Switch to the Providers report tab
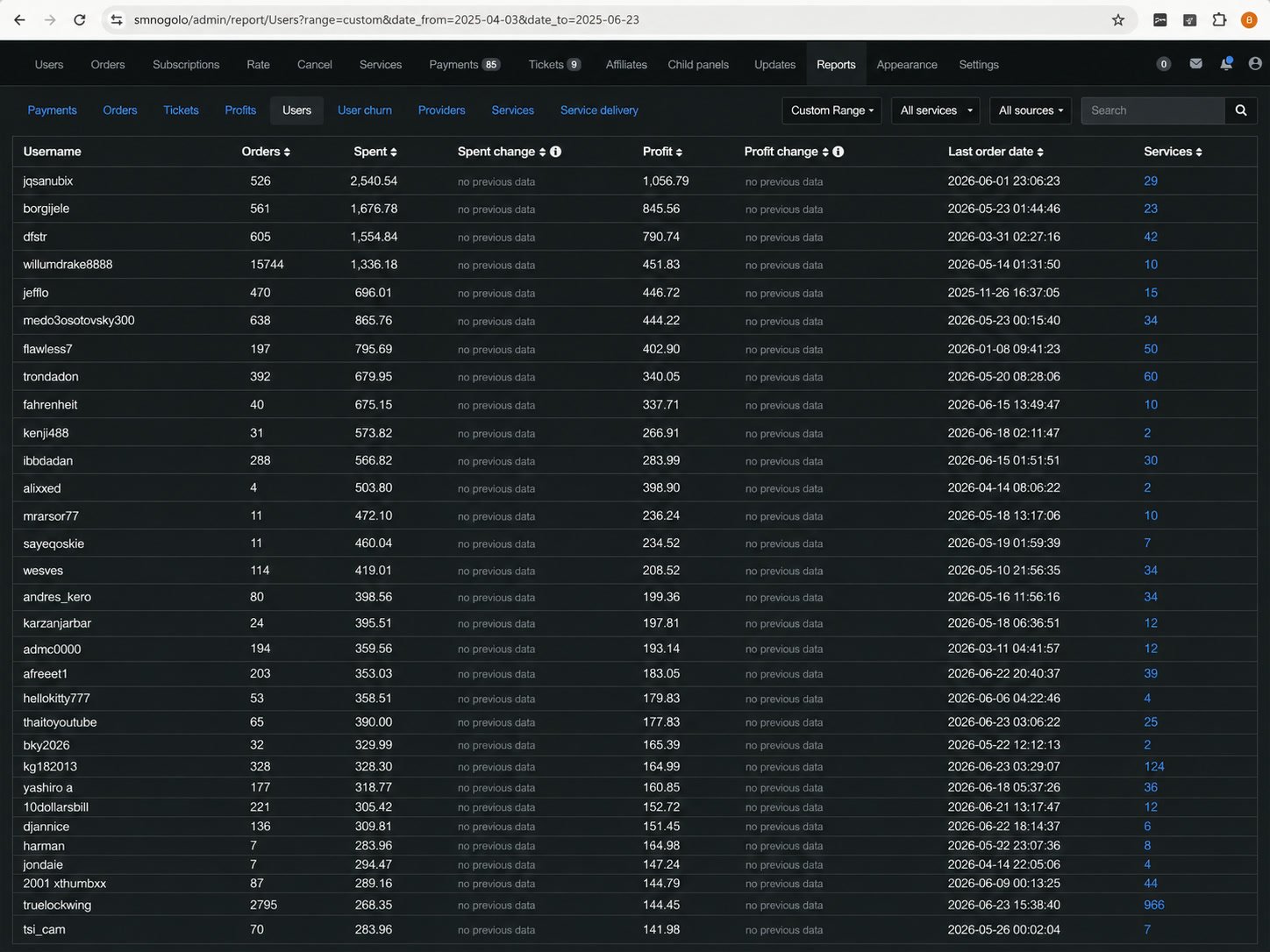 pyautogui.click(x=441, y=110)
